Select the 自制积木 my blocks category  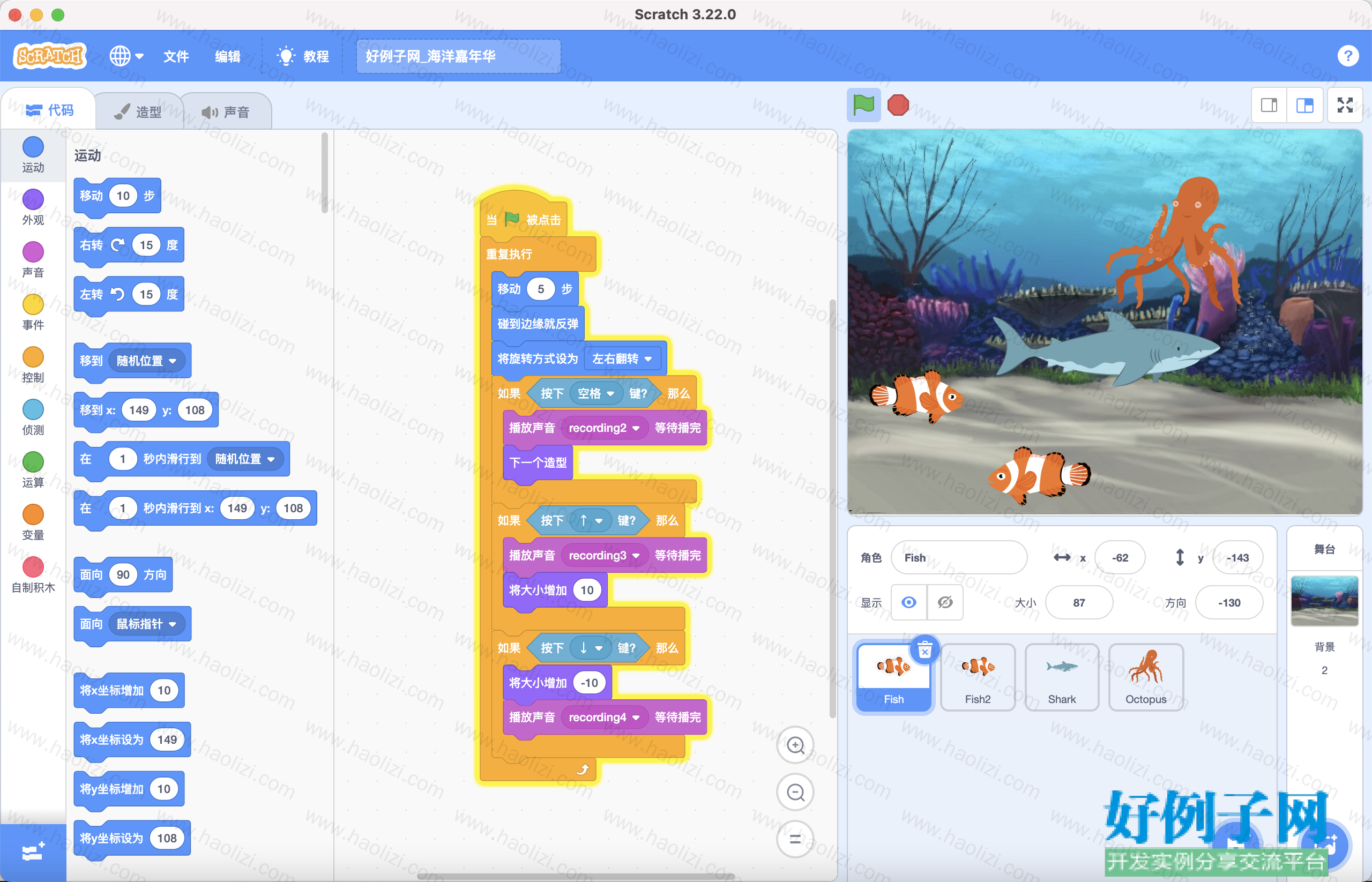pyautogui.click(x=33, y=575)
